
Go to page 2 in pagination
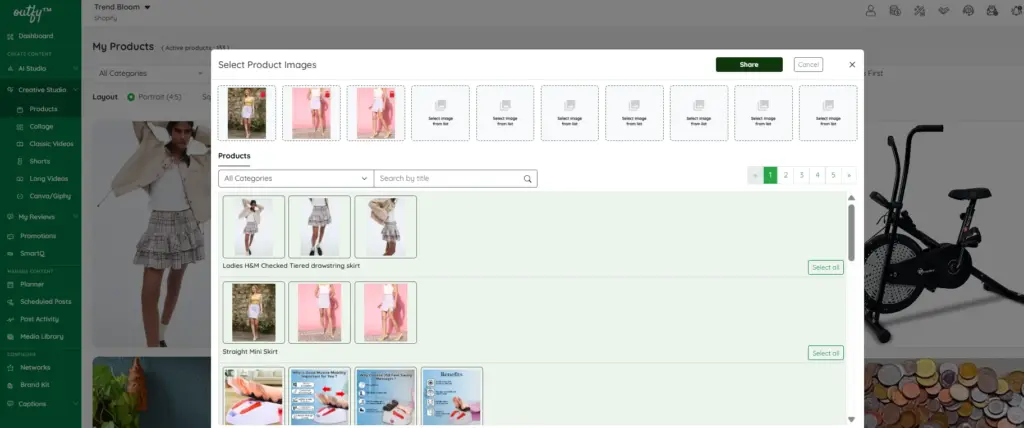tap(786, 175)
